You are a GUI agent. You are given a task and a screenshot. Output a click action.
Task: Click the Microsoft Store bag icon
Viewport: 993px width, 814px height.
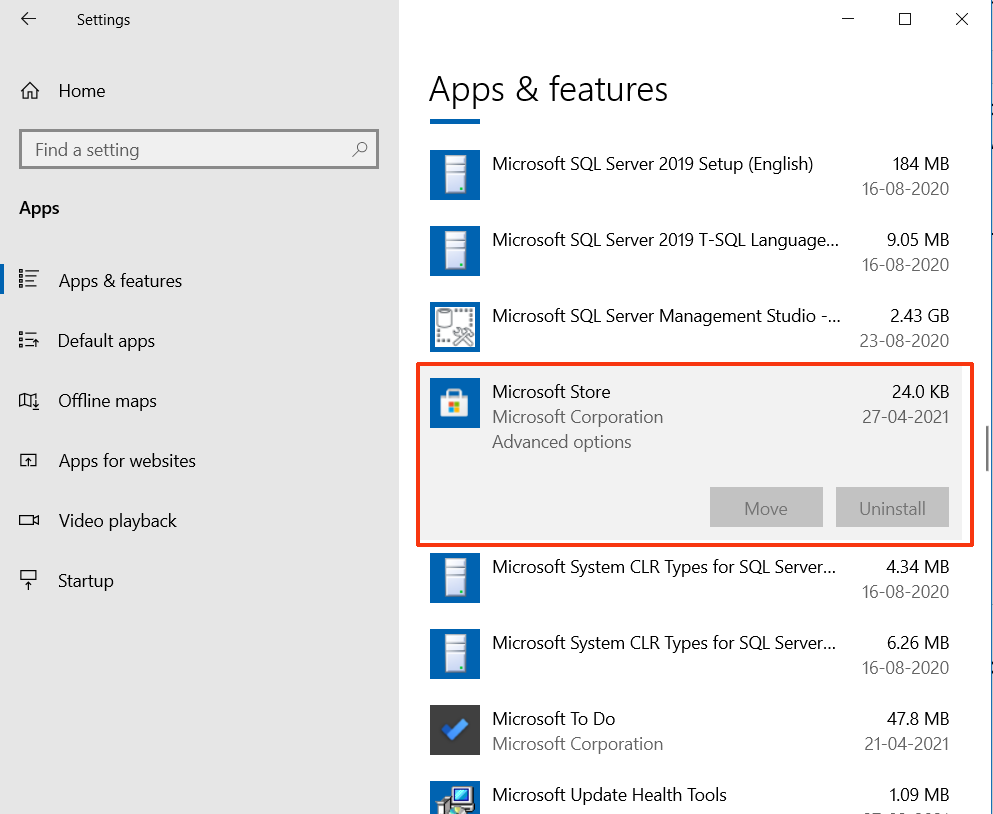(x=455, y=403)
